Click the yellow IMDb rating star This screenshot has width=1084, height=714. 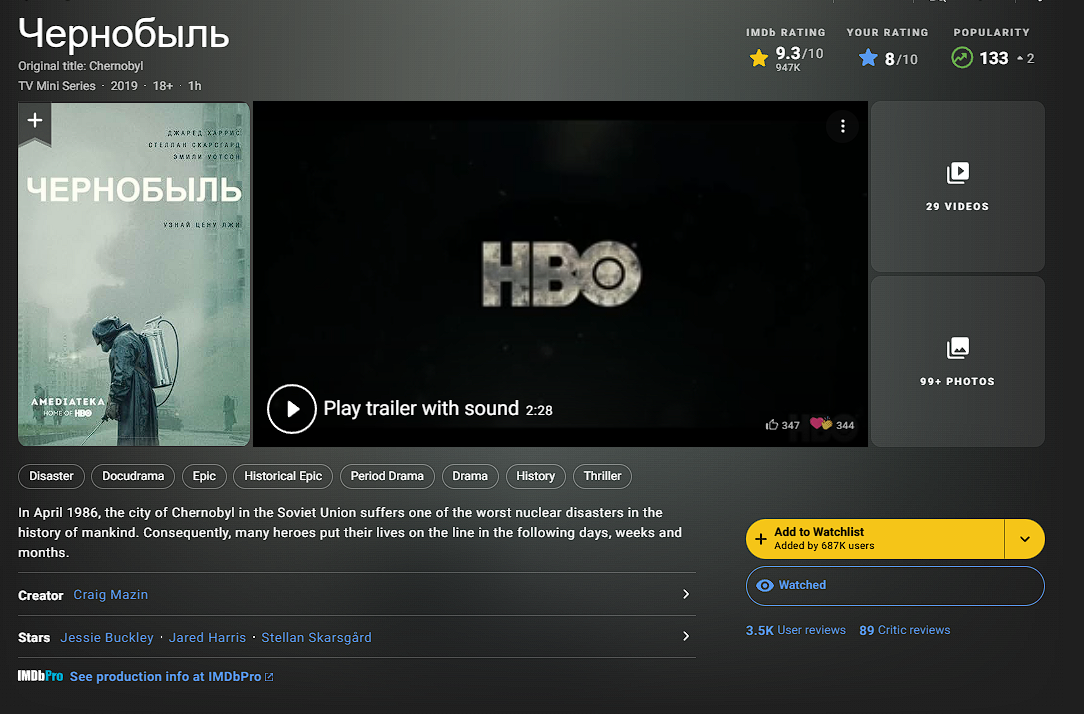tap(758, 58)
